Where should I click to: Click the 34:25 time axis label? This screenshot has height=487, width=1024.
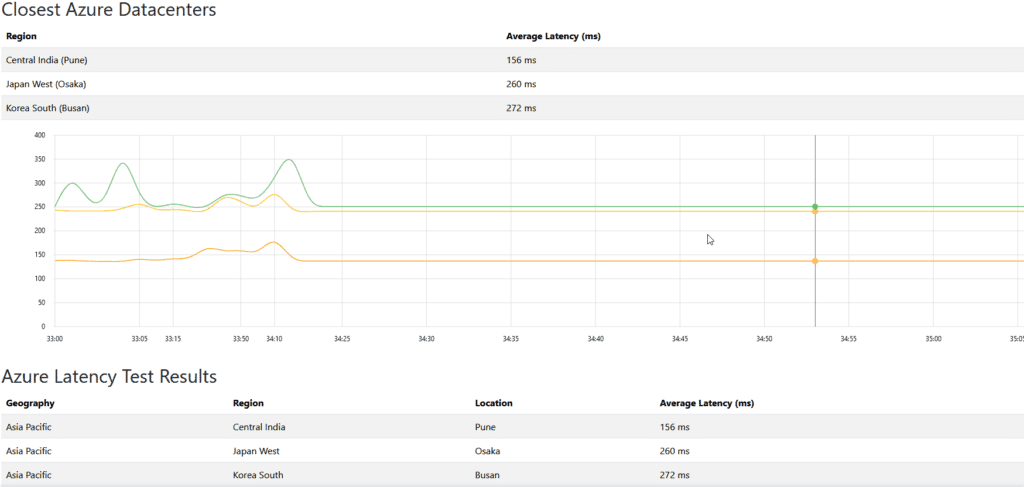tap(342, 339)
